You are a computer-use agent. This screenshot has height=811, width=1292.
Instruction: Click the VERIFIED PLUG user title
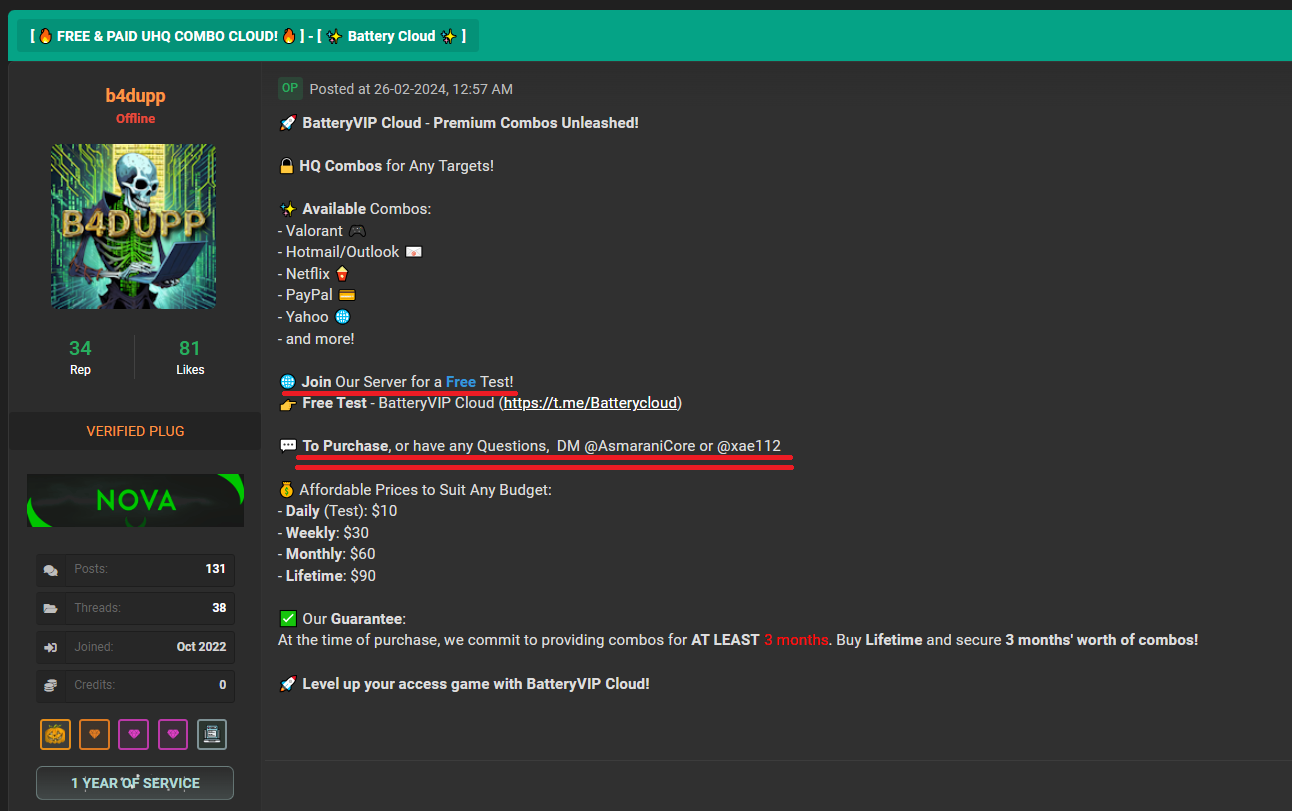coord(135,432)
